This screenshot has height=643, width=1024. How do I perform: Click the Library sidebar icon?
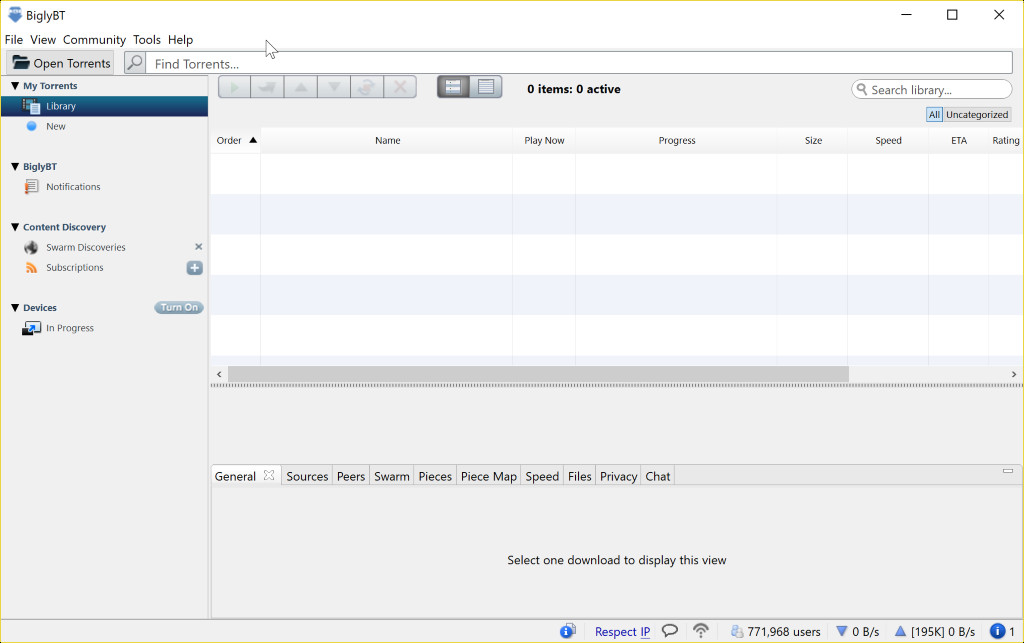click(31, 106)
